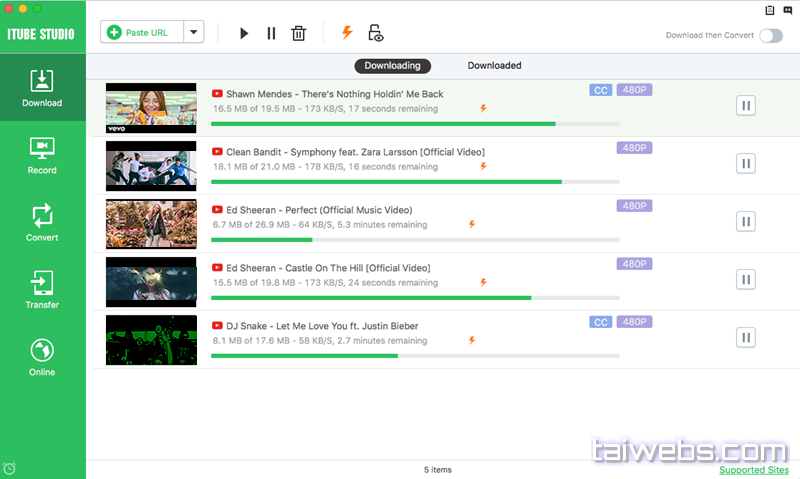The image size is (800, 479).
Task: Click the Paste URL button
Action: point(142,32)
